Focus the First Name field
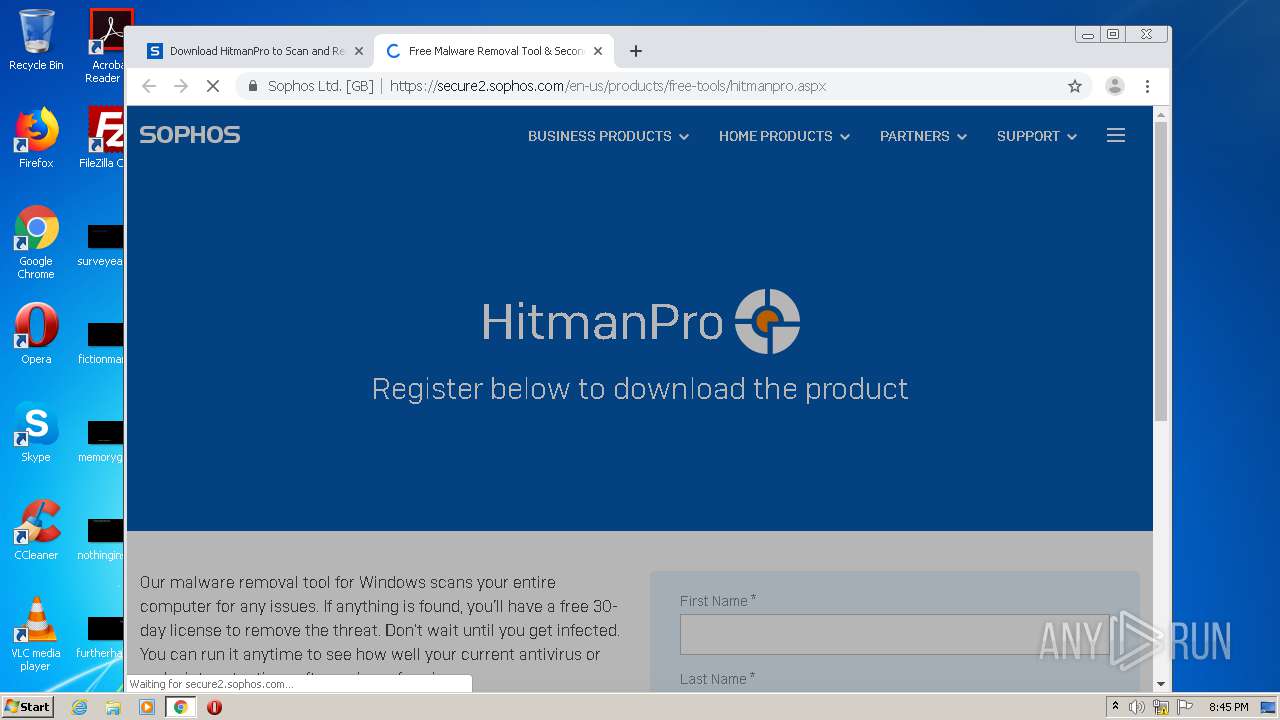The width and height of the screenshot is (1280, 720). click(x=895, y=634)
